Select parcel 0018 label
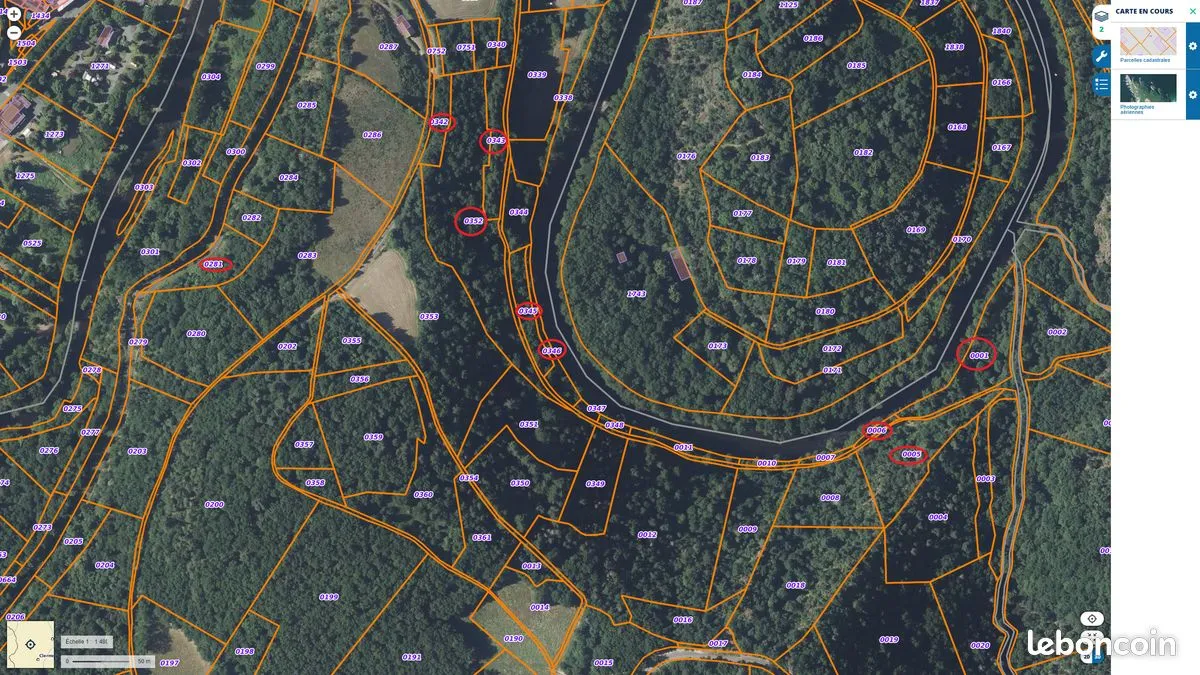This screenshot has width=1200, height=675. coord(796,585)
